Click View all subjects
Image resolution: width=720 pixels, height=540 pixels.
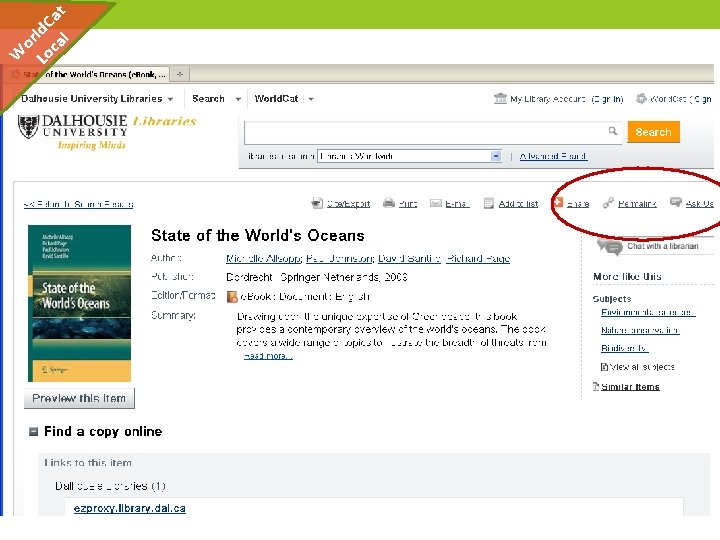click(642, 367)
